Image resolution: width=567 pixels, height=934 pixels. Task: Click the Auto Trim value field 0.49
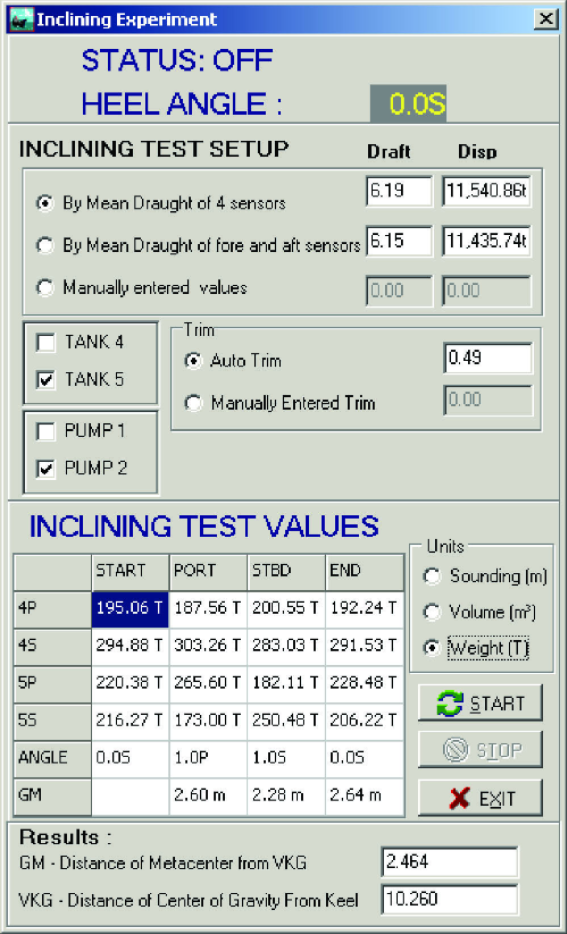[x=488, y=358]
